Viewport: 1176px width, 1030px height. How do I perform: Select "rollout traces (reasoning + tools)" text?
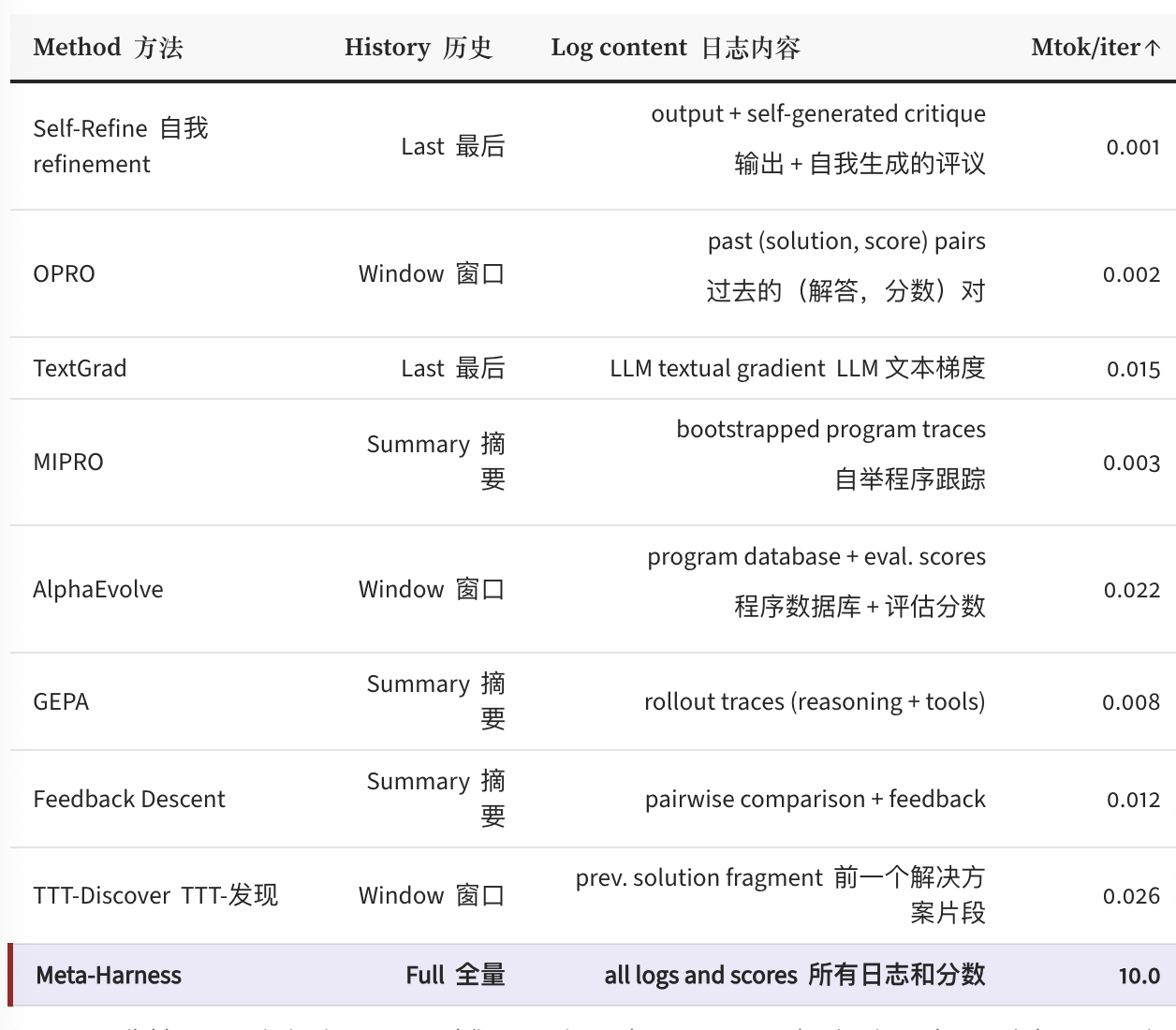(815, 701)
